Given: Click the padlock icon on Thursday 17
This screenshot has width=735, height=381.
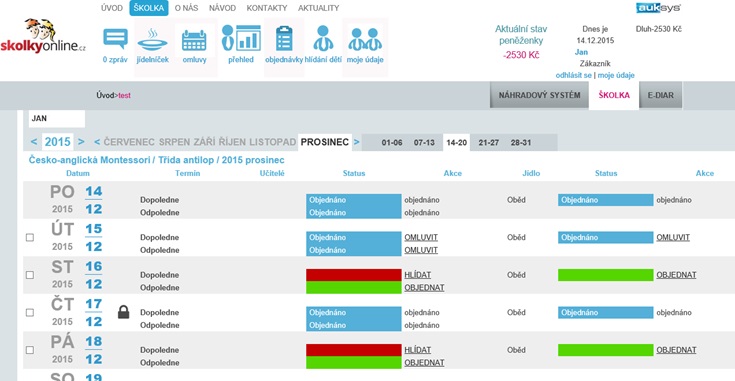Looking at the screenshot, I should click(123, 312).
